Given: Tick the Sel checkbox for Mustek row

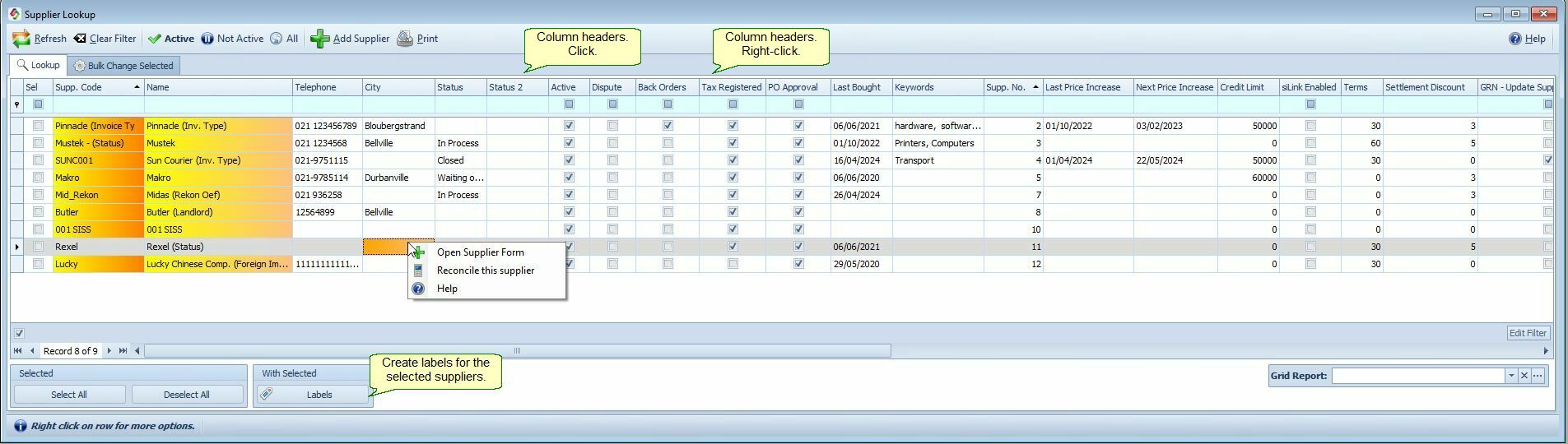Looking at the screenshot, I should click(38, 143).
